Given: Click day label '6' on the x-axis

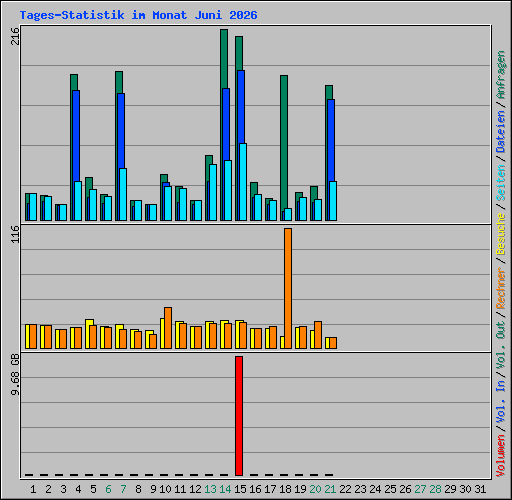Looking at the screenshot, I should coord(108,489).
